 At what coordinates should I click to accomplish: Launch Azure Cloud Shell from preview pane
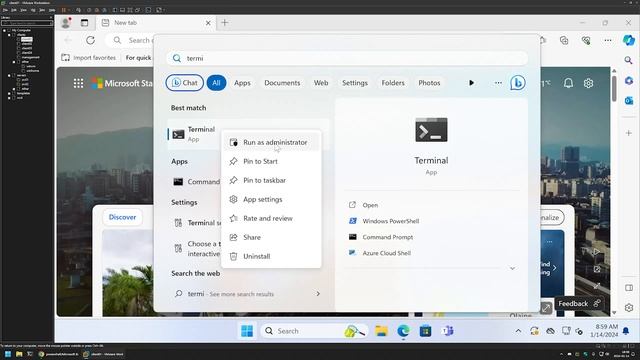pyautogui.click(x=387, y=253)
